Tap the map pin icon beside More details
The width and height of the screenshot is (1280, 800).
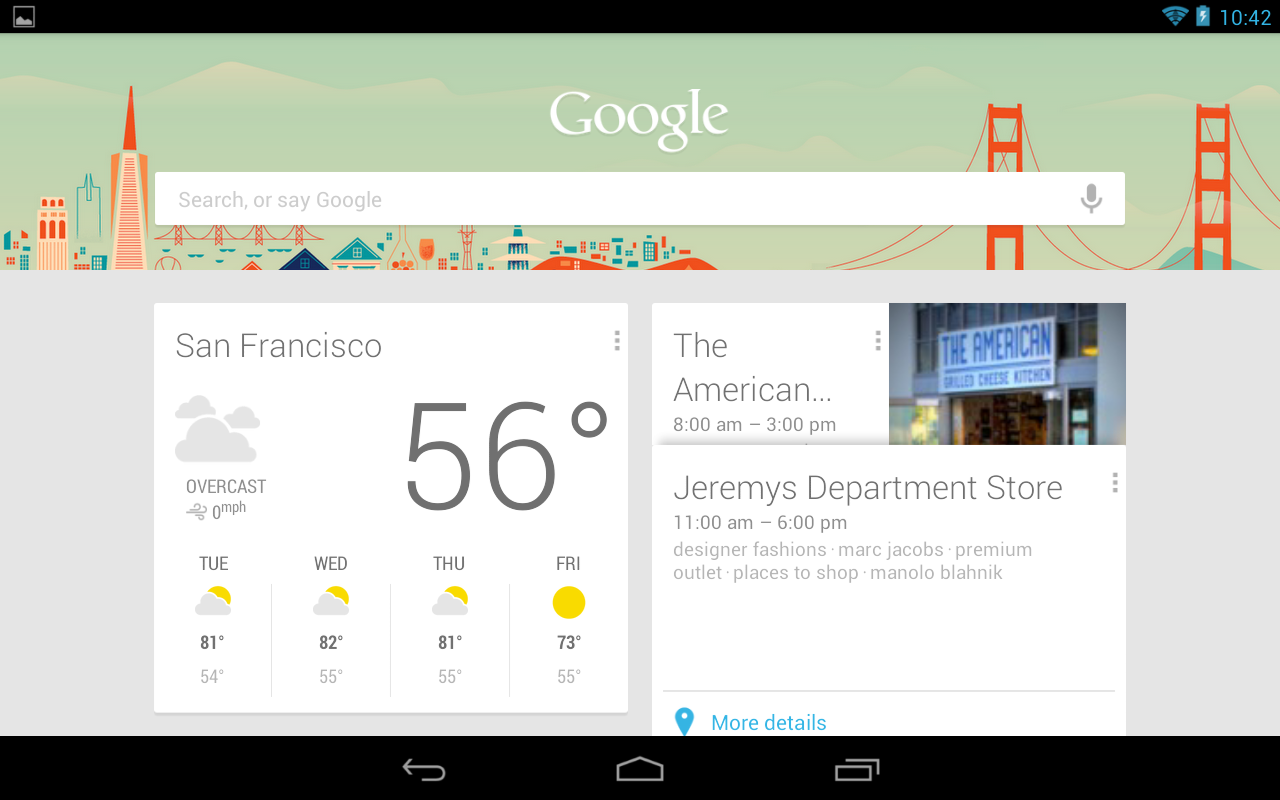[684, 722]
